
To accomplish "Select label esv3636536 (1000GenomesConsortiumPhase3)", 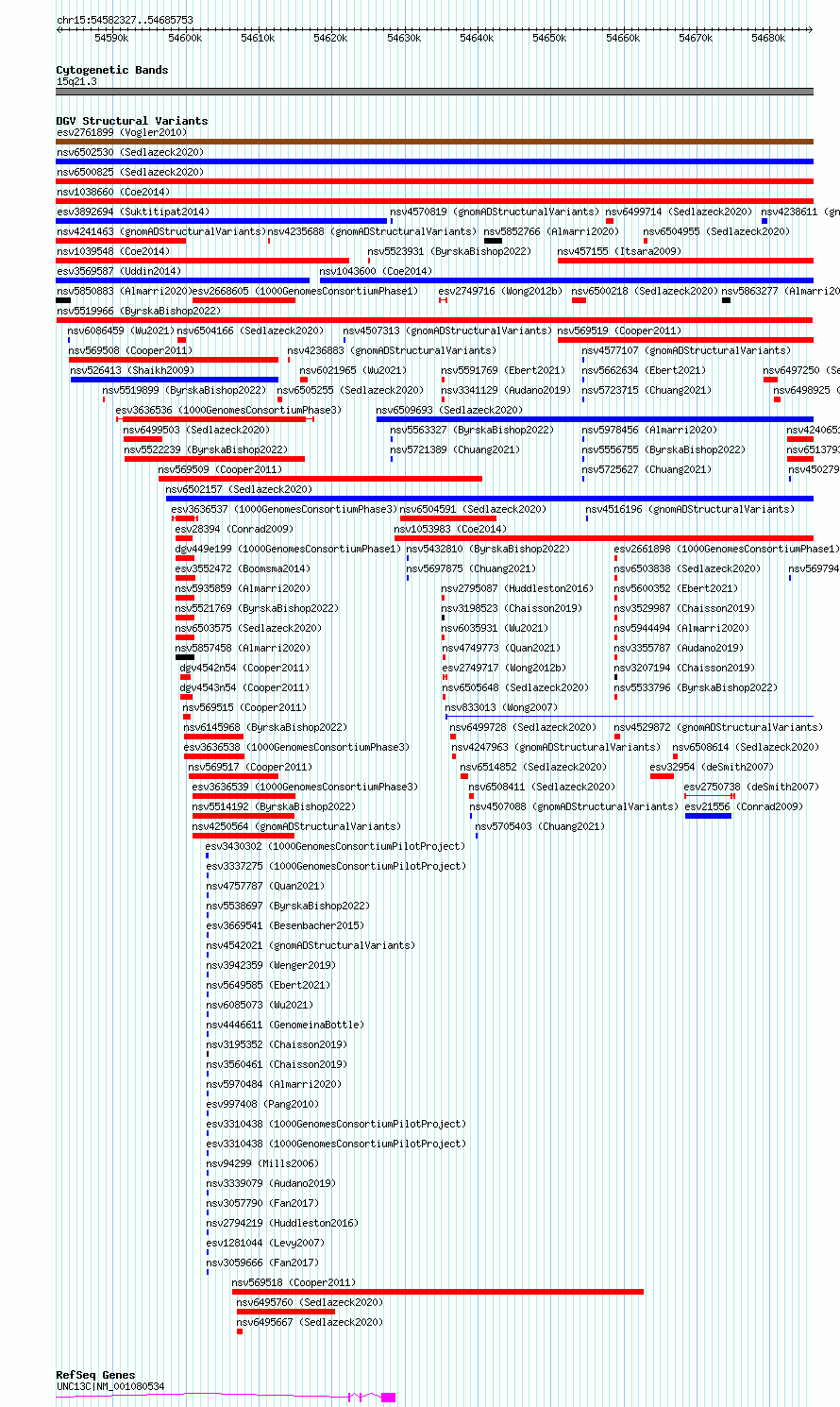I will point(229,410).
